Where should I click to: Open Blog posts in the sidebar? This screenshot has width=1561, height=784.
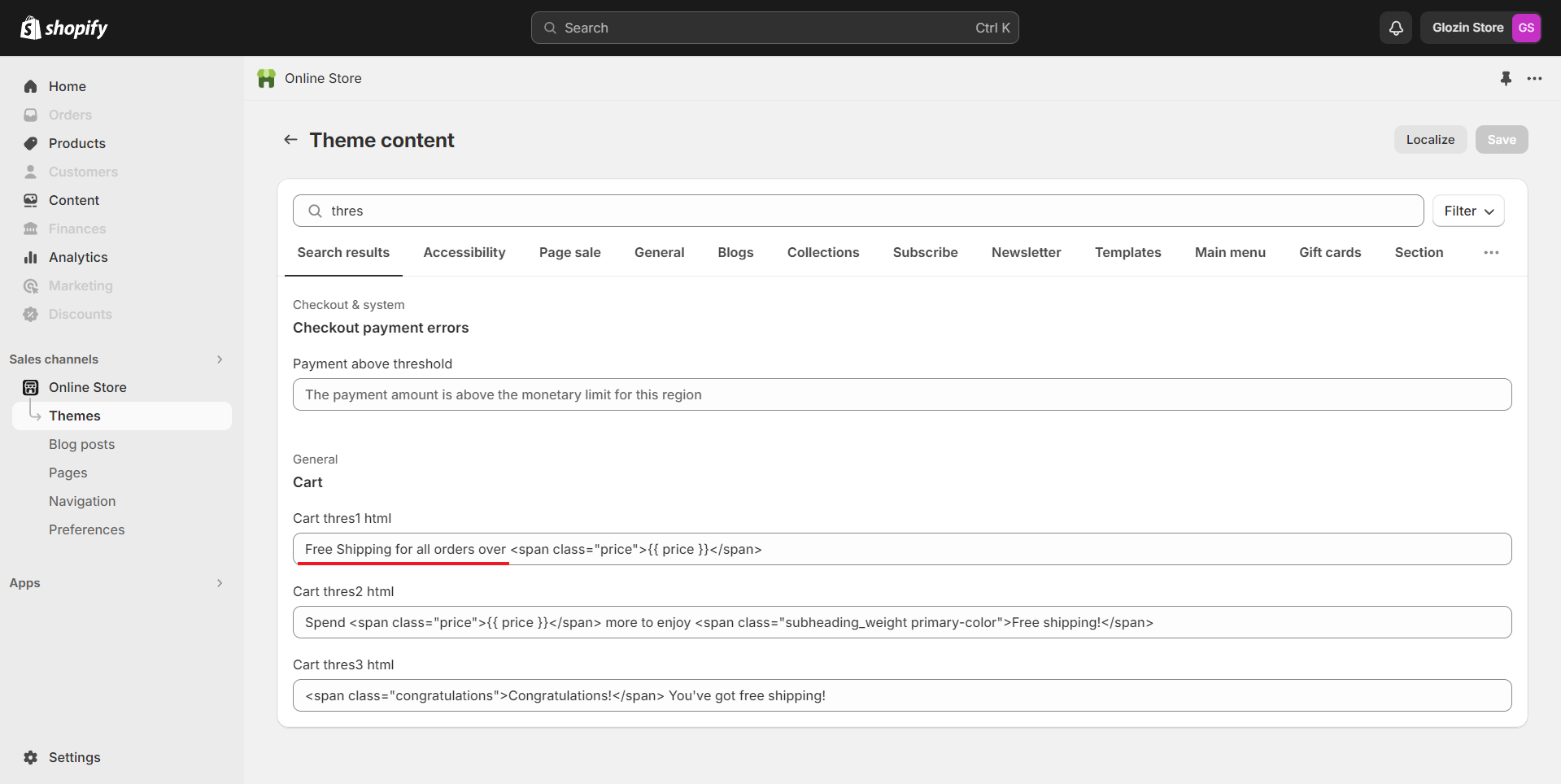[81, 444]
